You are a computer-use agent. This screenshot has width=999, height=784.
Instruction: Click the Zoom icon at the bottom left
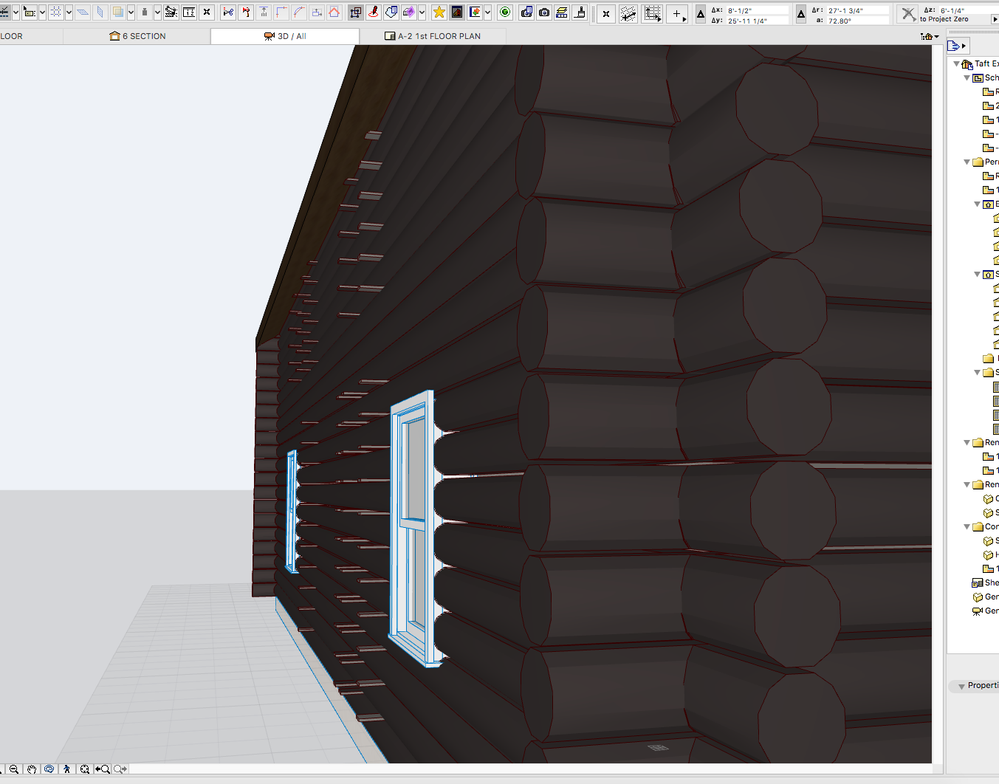14,769
